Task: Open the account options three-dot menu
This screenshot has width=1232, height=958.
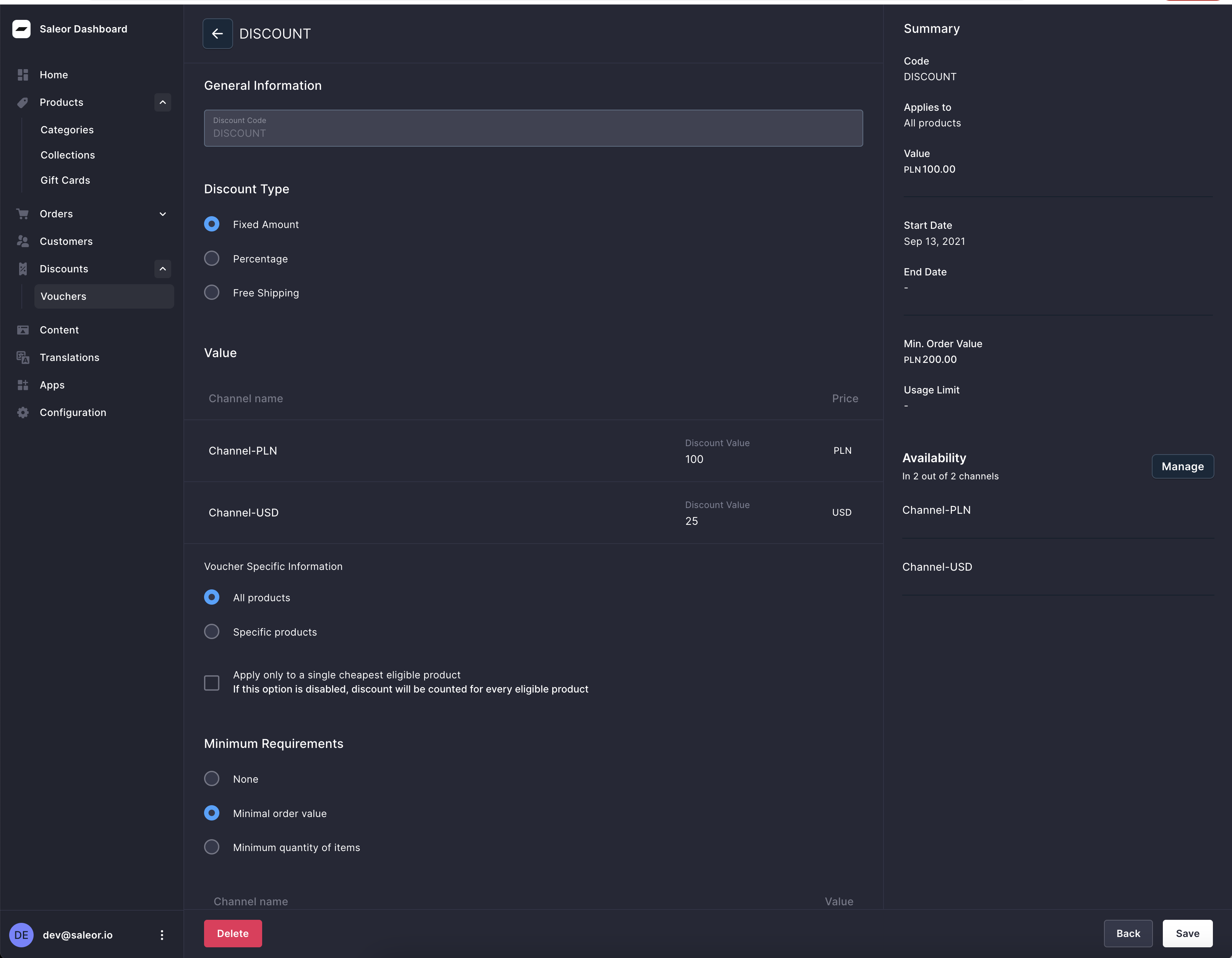Action: [x=162, y=934]
